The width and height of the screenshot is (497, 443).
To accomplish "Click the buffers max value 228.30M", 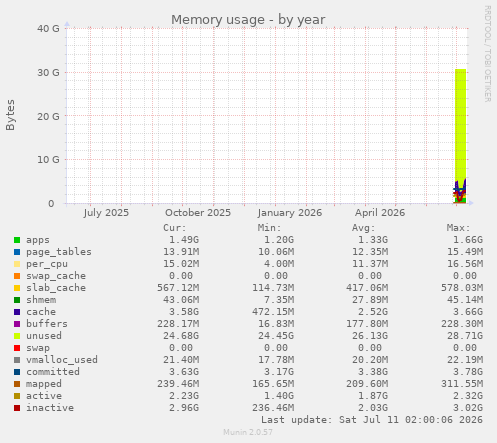I will [462, 324].
